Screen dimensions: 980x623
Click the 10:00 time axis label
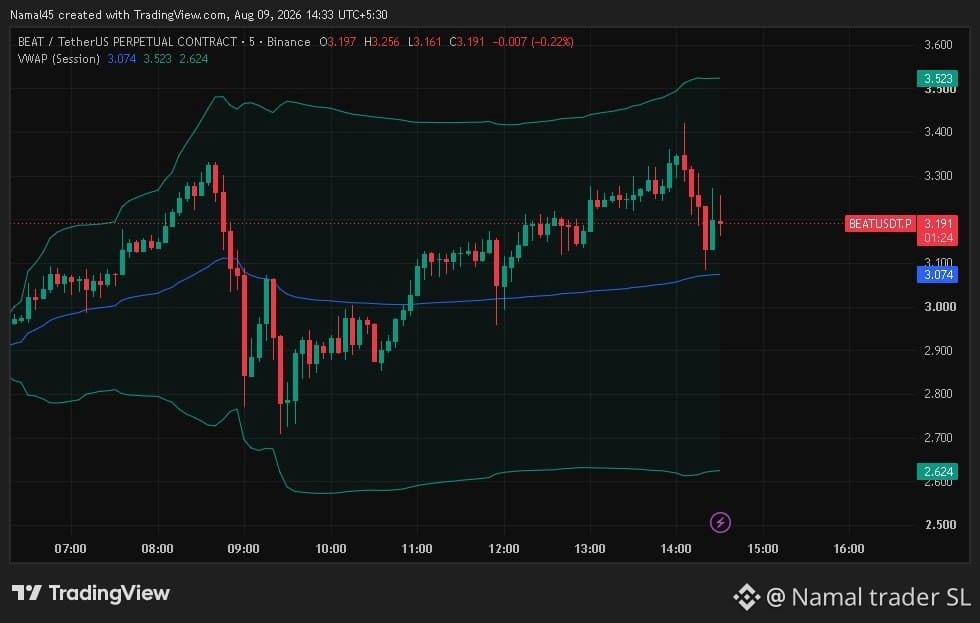[x=330, y=549]
